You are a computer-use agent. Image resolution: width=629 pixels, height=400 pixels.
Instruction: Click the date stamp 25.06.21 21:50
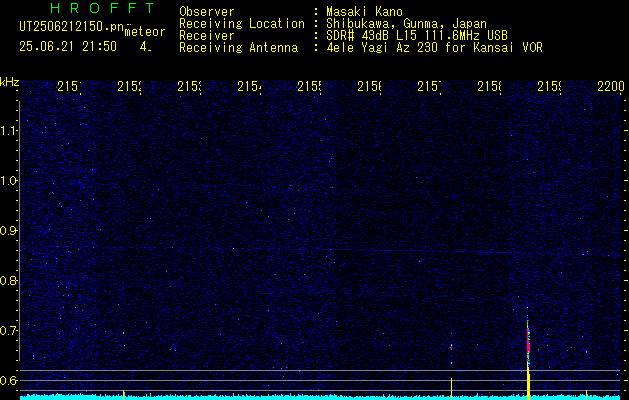click(x=68, y=47)
